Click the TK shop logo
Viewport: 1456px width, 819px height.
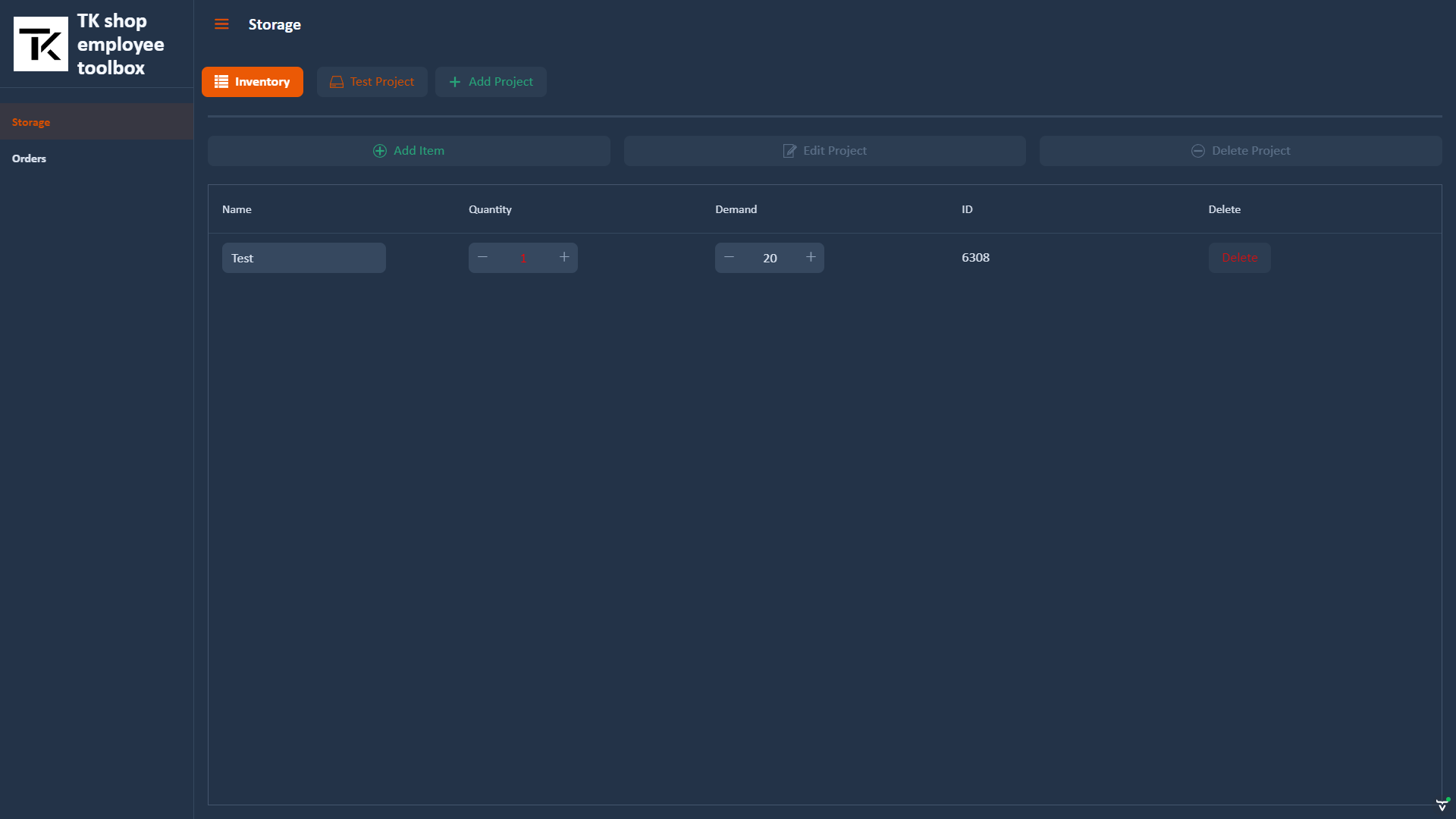40,43
